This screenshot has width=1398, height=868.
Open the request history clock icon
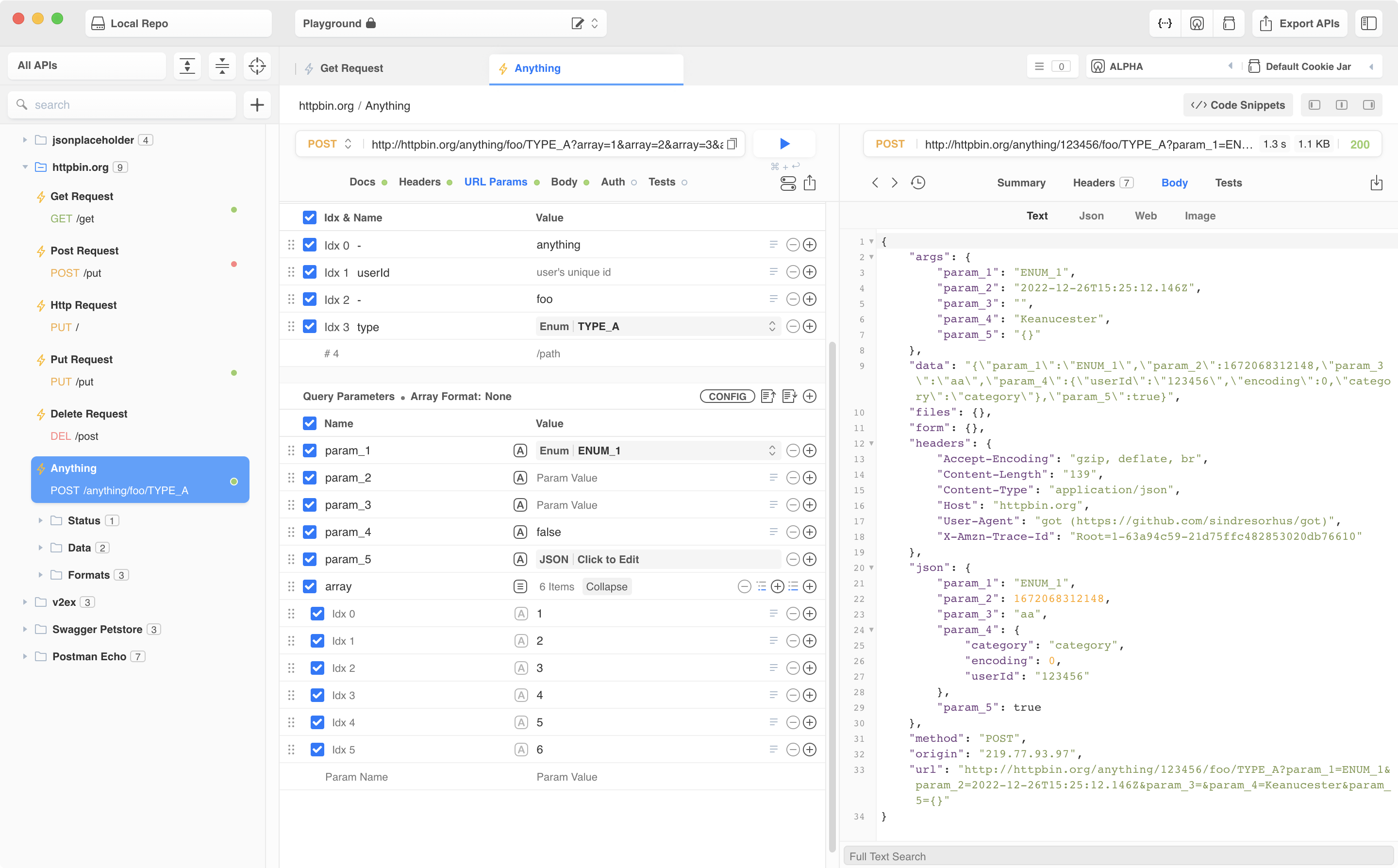point(917,183)
